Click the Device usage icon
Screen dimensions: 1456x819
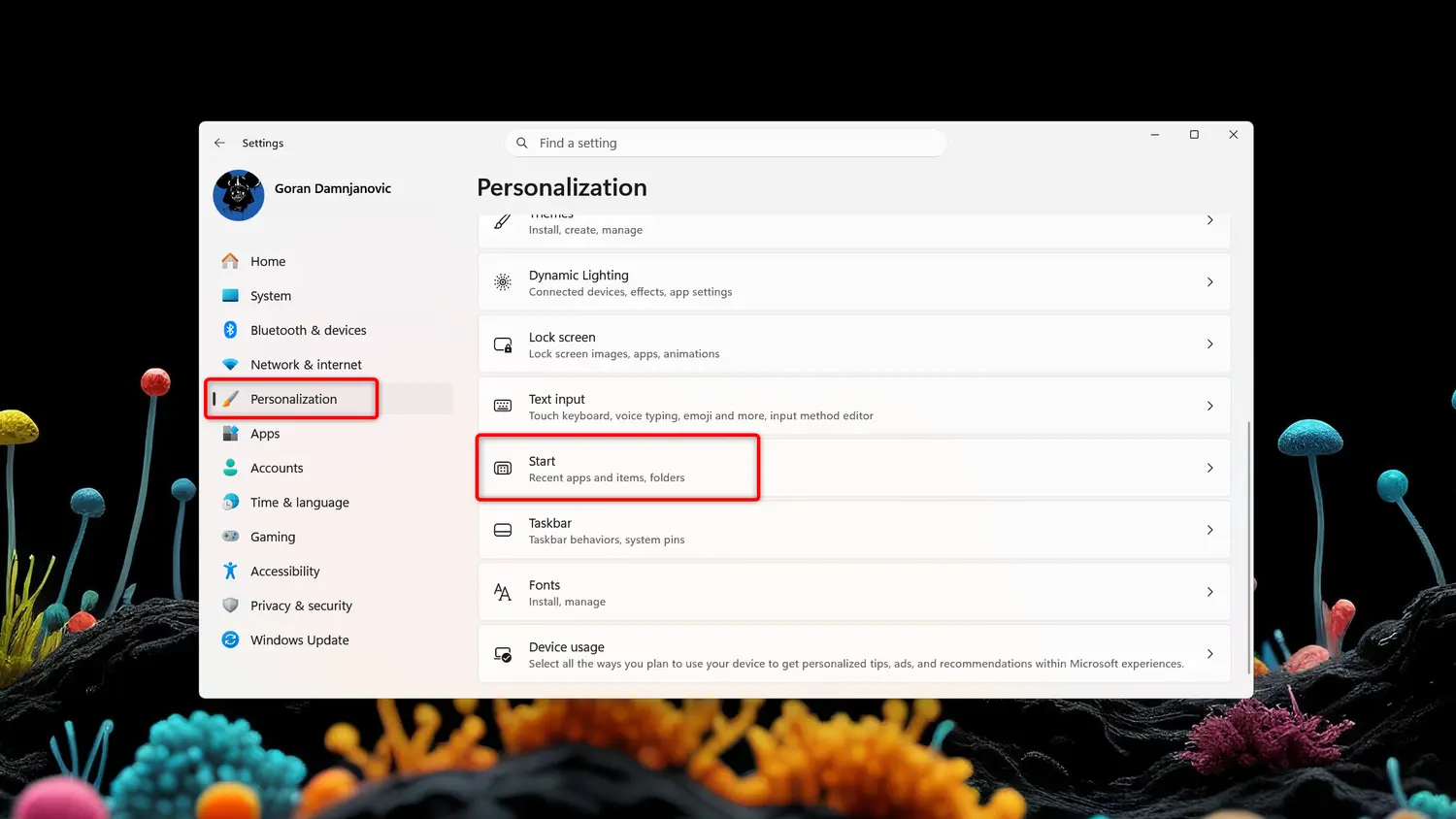click(503, 654)
